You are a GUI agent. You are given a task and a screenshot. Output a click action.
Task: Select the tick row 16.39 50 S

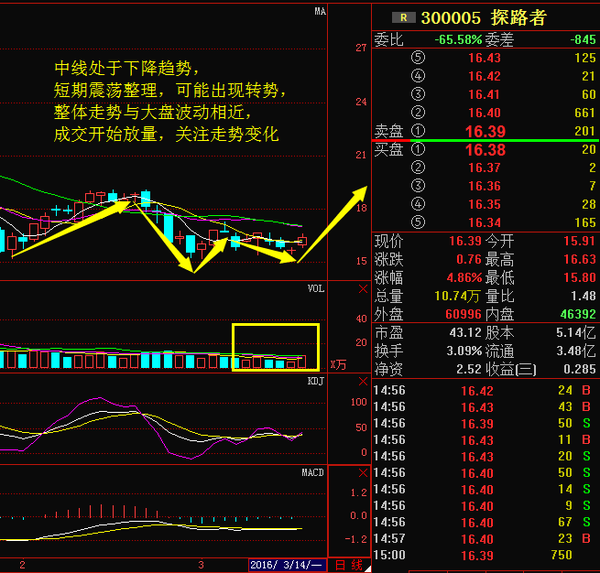tap(485, 423)
